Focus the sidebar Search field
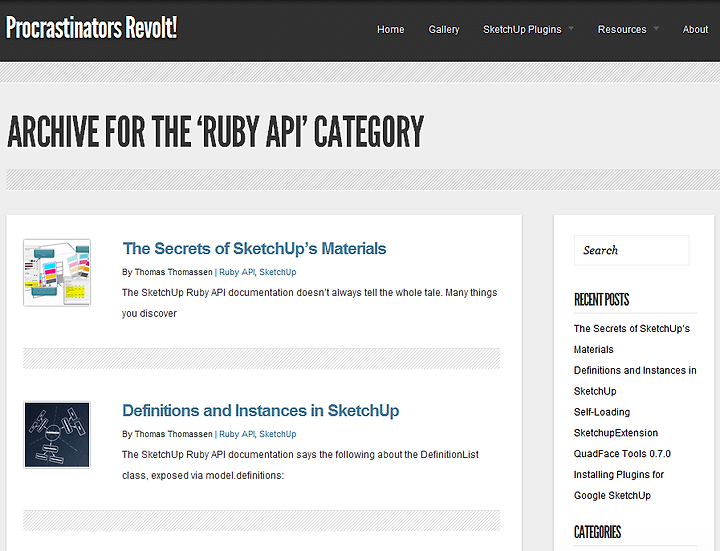The image size is (720, 551). click(x=631, y=250)
